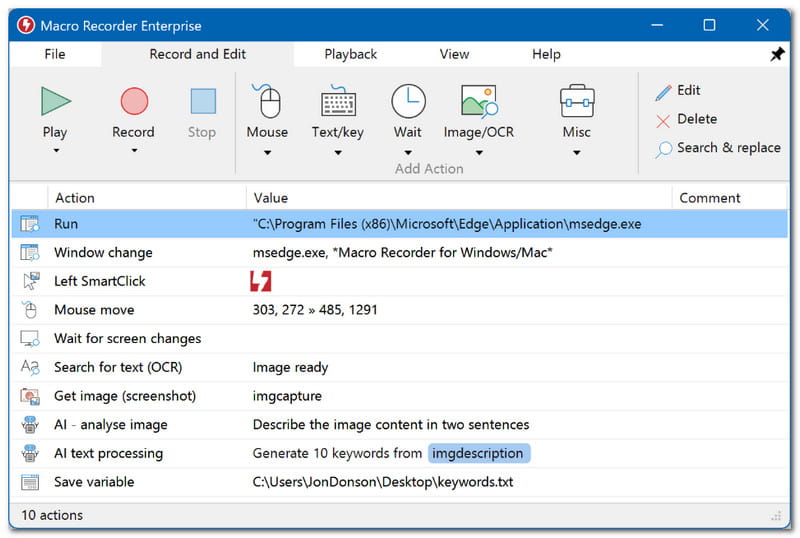Select the keywords.txt file path value
Viewport: 800px width, 538px height.
[x=383, y=482]
